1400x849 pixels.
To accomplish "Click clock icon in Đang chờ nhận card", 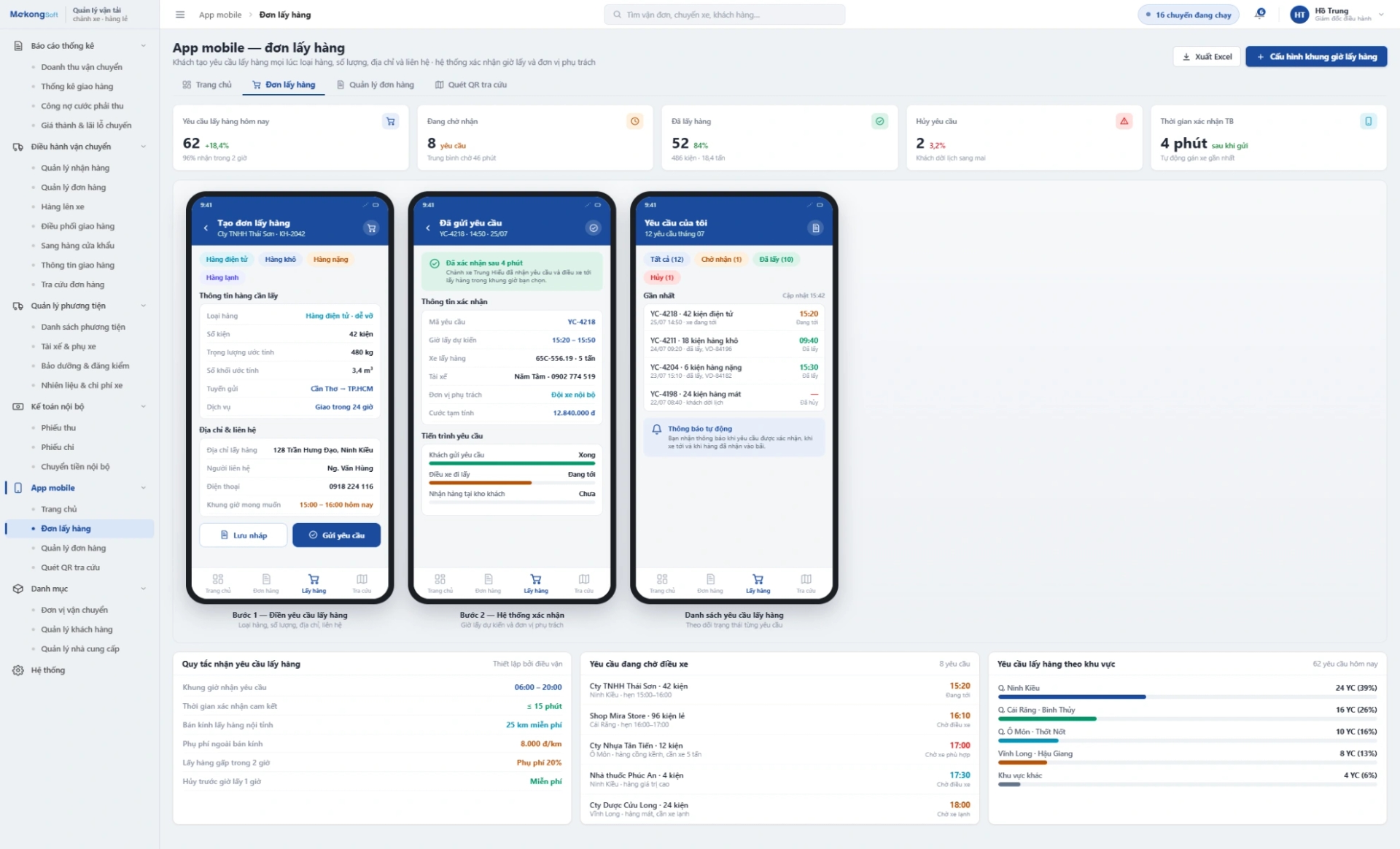I will (x=635, y=122).
